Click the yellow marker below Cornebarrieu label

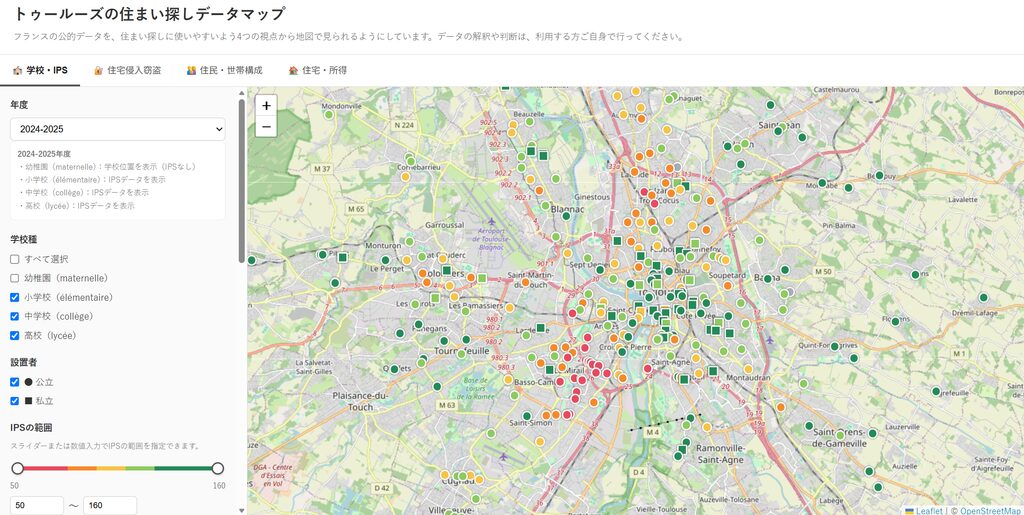click(x=406, y=176)
